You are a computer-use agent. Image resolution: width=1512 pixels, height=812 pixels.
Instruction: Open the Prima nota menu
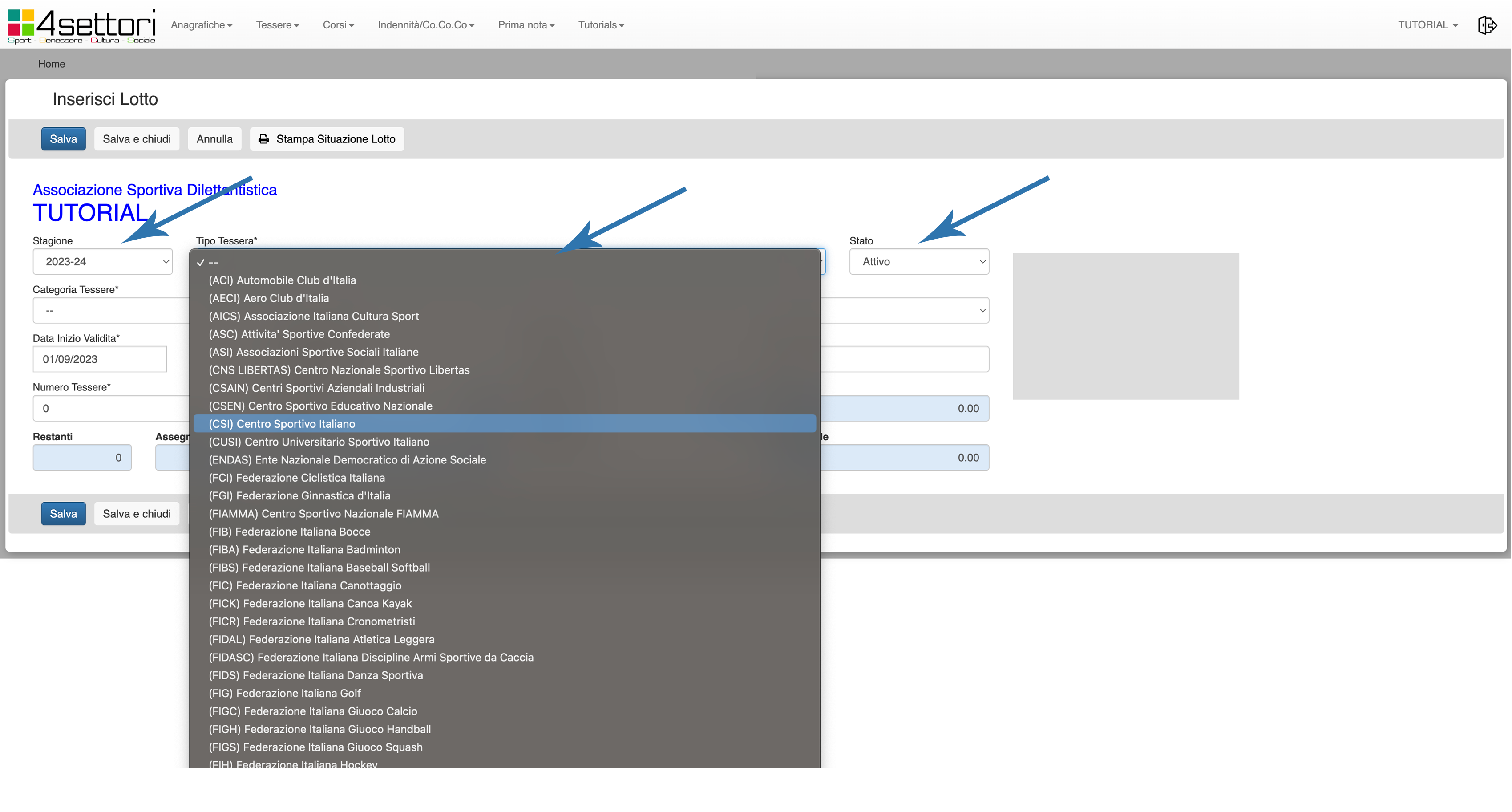tap(526, 25)
